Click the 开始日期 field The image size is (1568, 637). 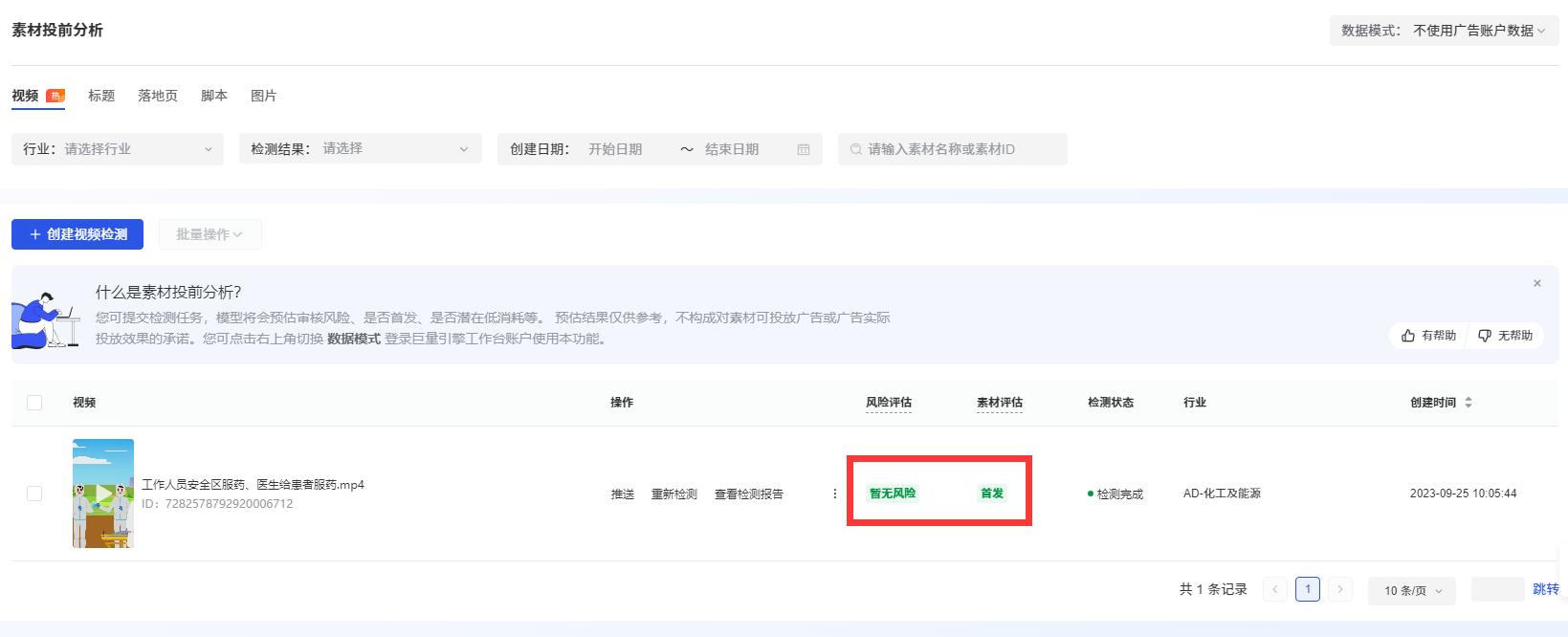pyautogui.click(x=615, y=149)
